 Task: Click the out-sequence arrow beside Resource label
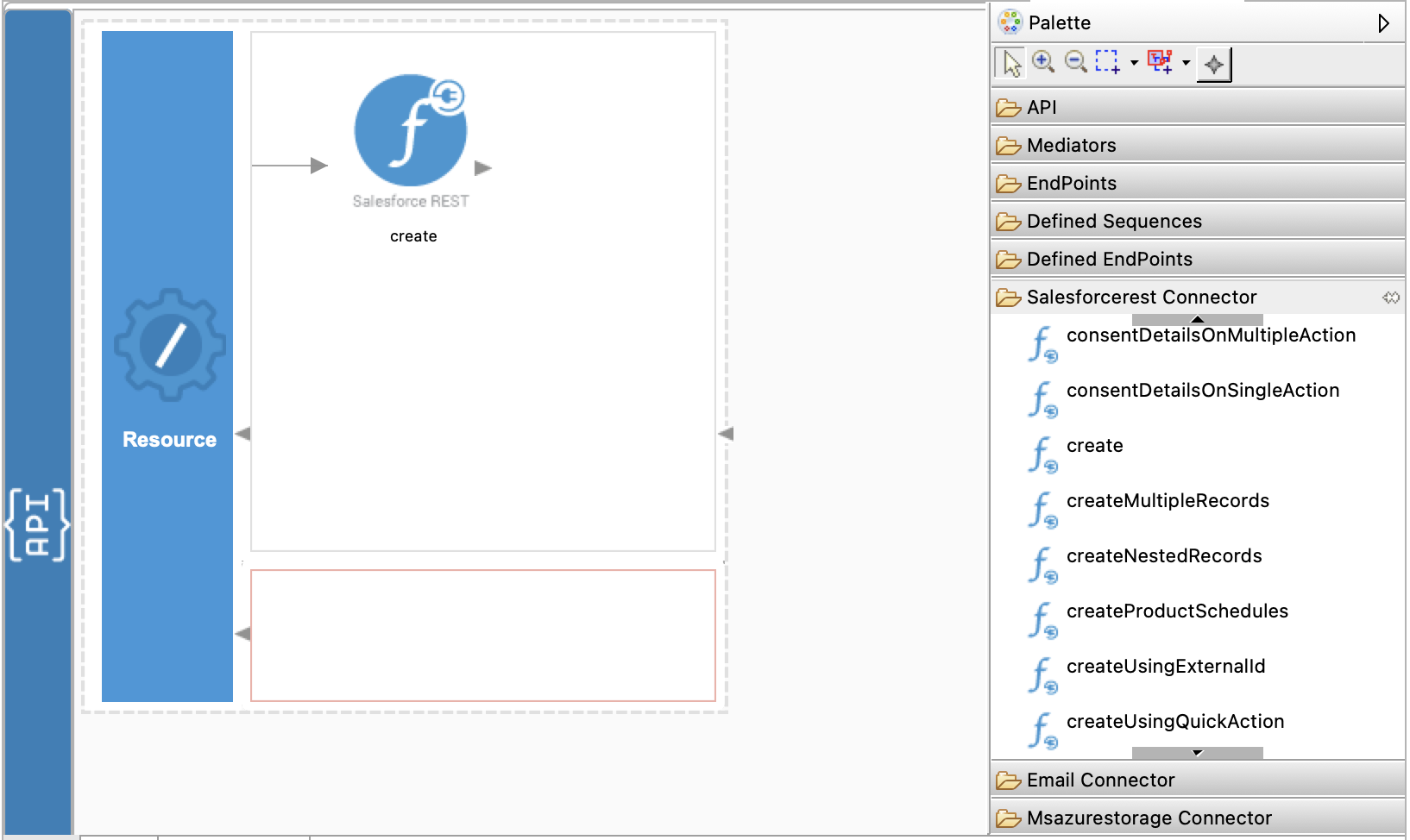tap(242, 434)
